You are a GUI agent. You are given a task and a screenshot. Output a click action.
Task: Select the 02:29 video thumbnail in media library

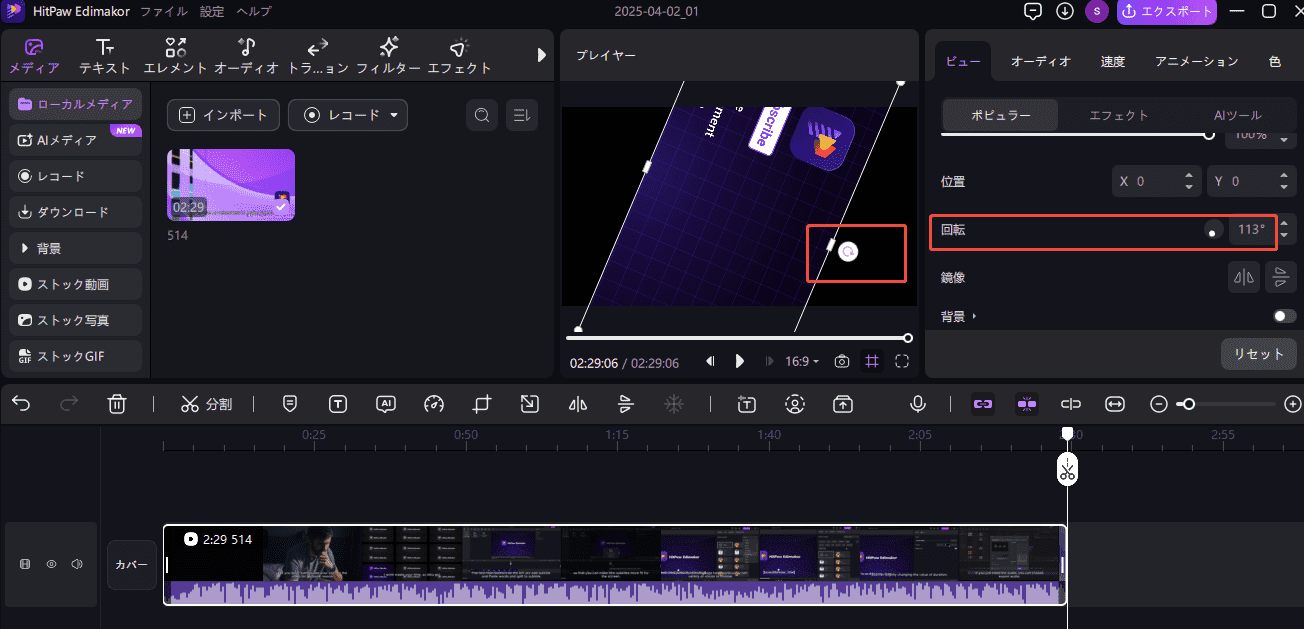coord(231,184)
